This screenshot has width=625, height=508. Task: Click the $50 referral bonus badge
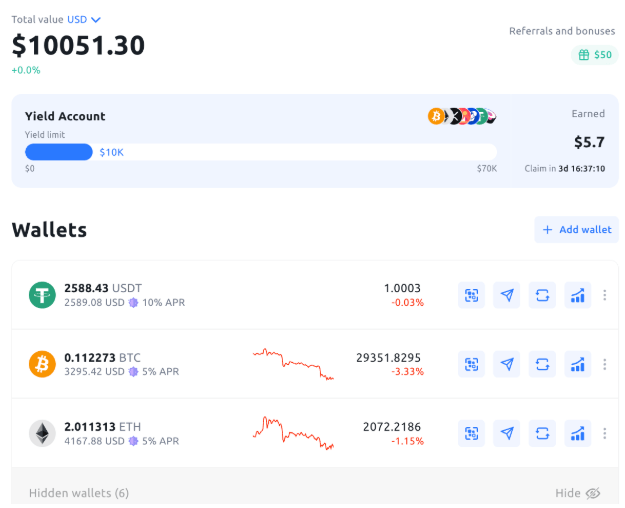(595, 55)
